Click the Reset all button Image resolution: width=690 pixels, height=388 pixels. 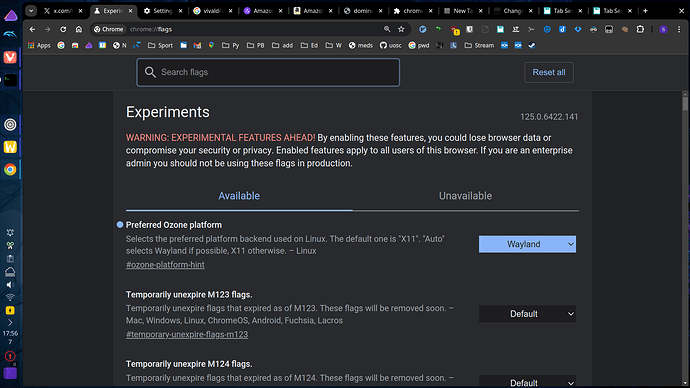[x=549, y=72]
